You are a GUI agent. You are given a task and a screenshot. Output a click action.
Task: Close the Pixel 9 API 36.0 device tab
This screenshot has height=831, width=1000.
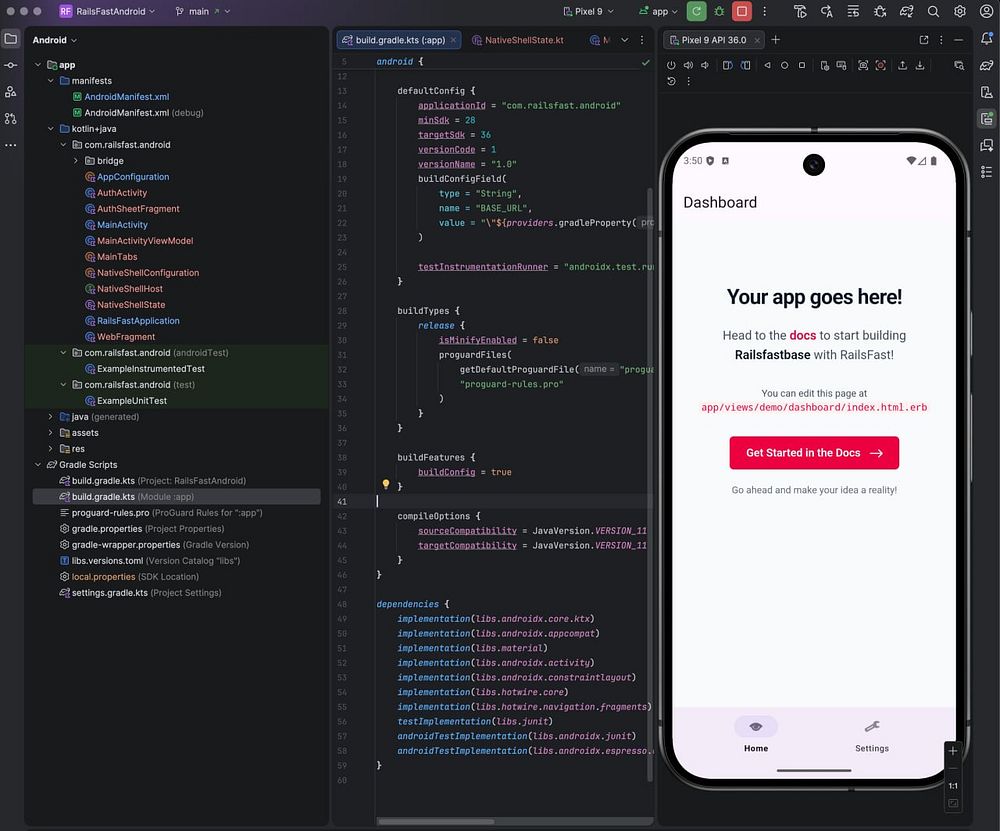coord(756,40)
